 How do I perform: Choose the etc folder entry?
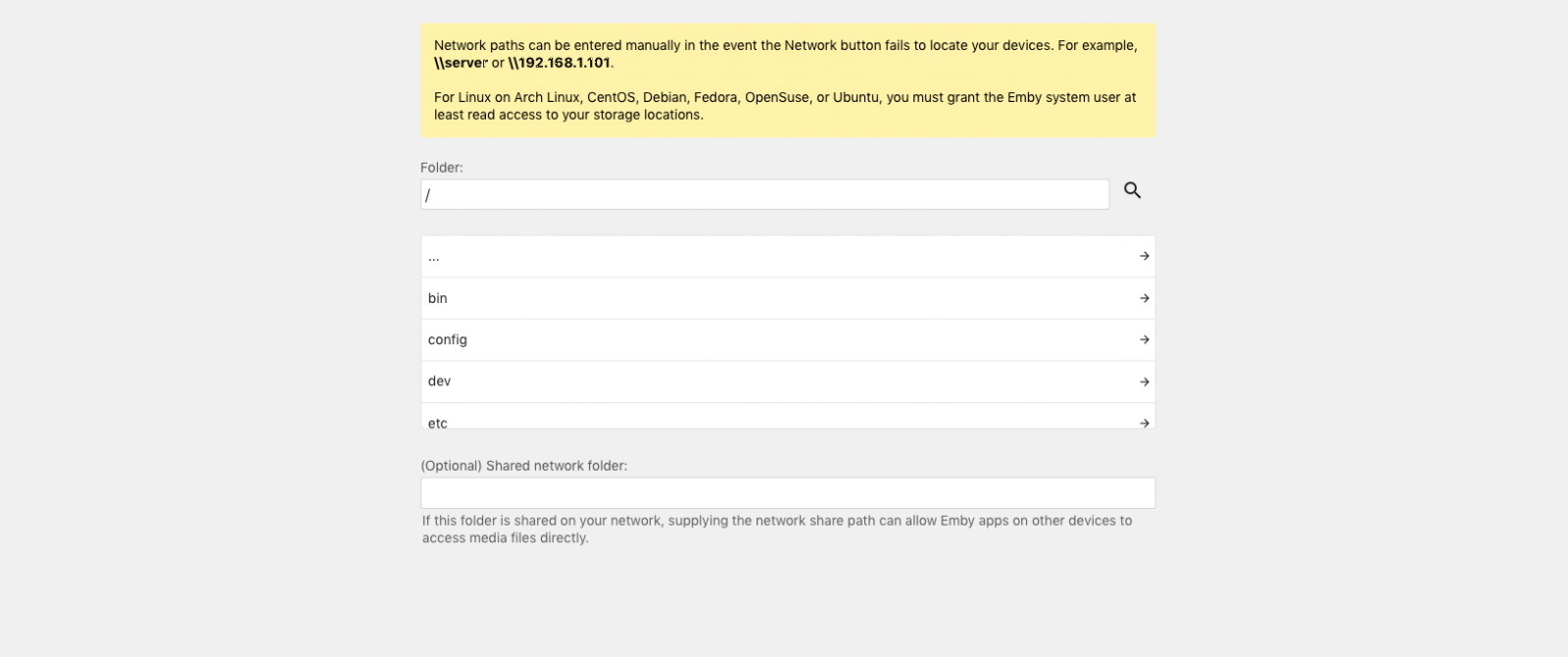coord(788,416)
